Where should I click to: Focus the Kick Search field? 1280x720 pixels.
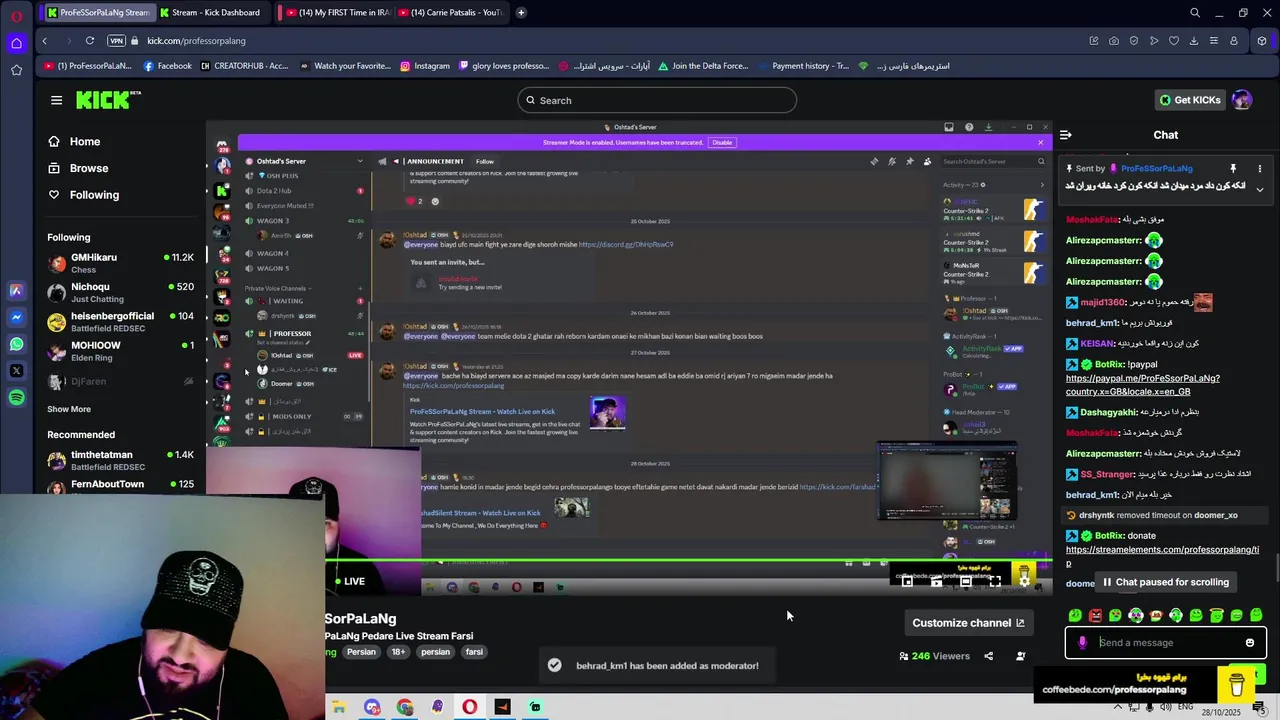click(657, 100)
